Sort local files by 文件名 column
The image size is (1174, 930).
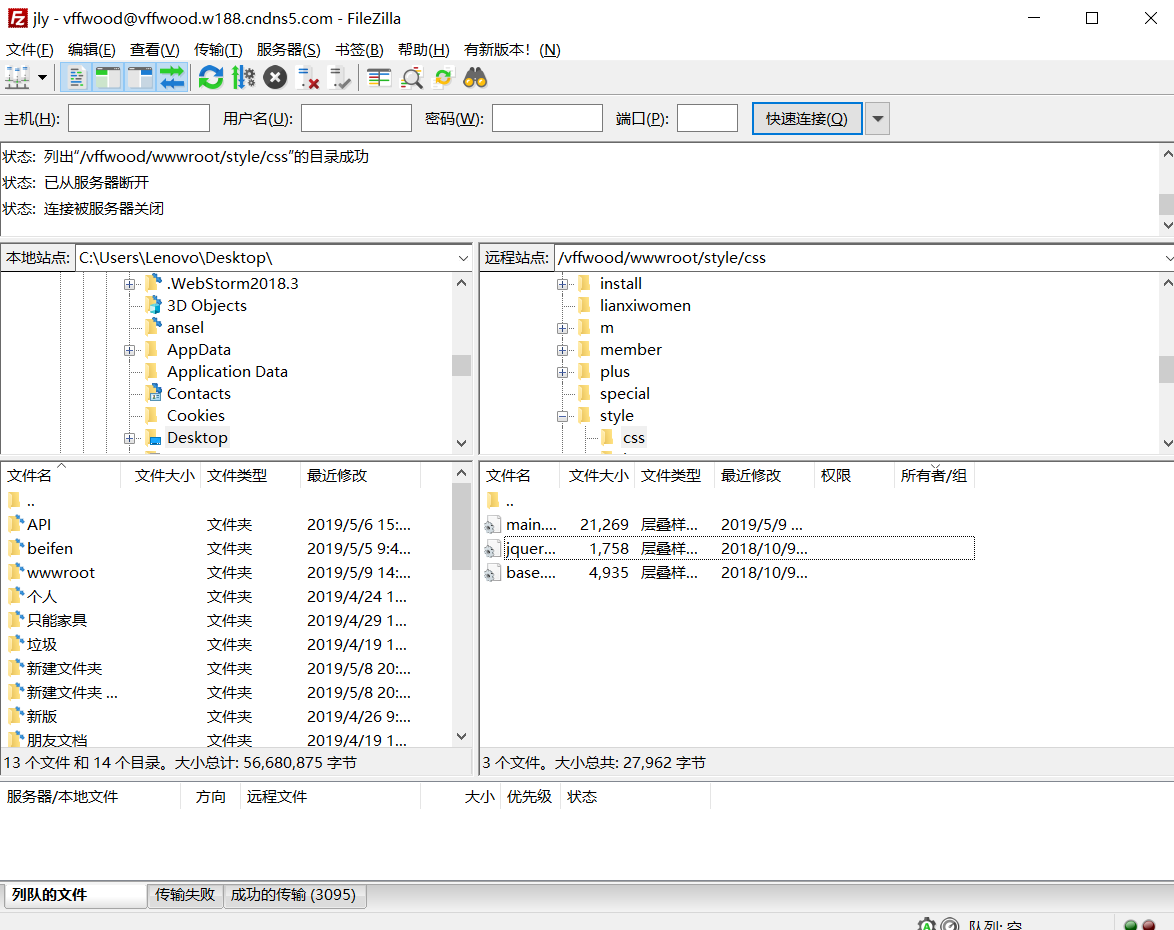(61, 475)
